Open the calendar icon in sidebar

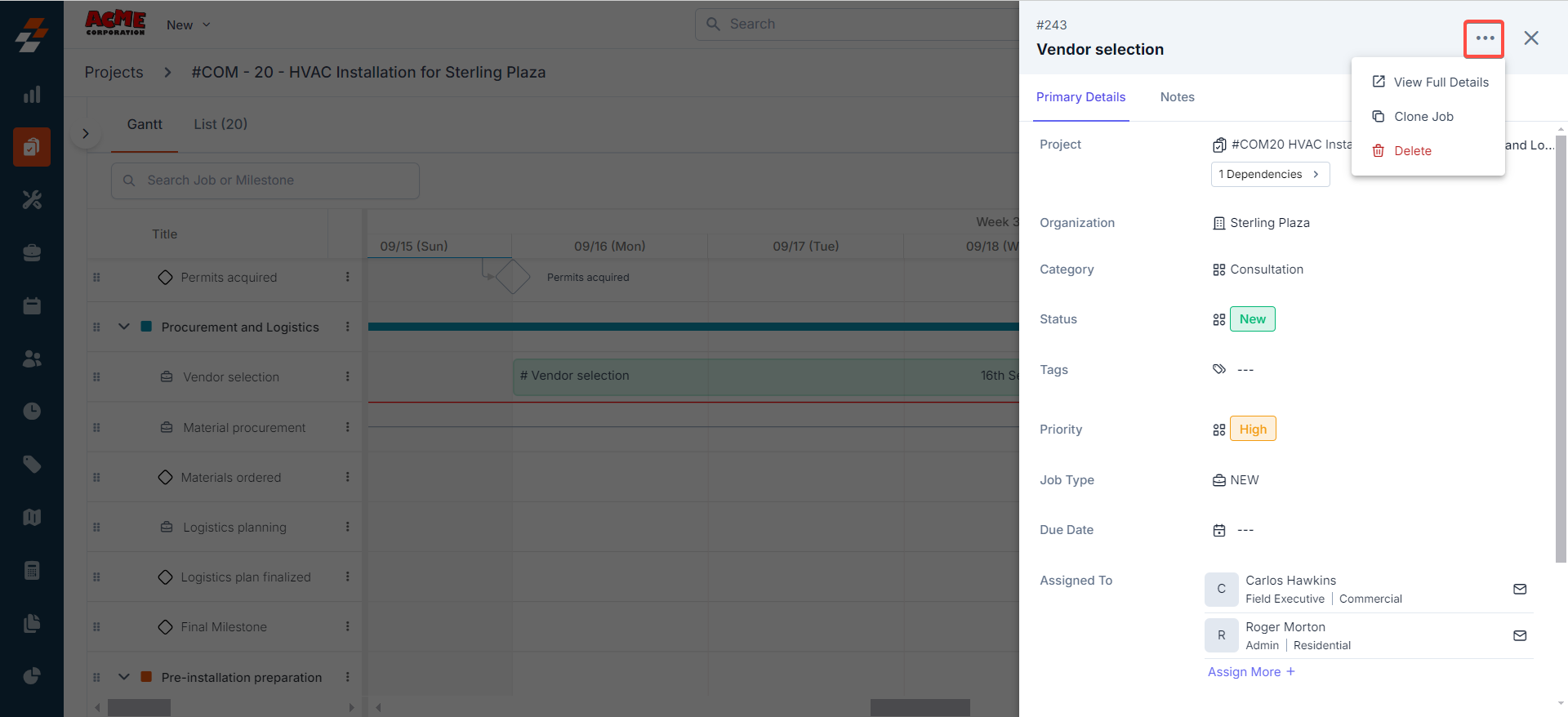click(32, 305)
